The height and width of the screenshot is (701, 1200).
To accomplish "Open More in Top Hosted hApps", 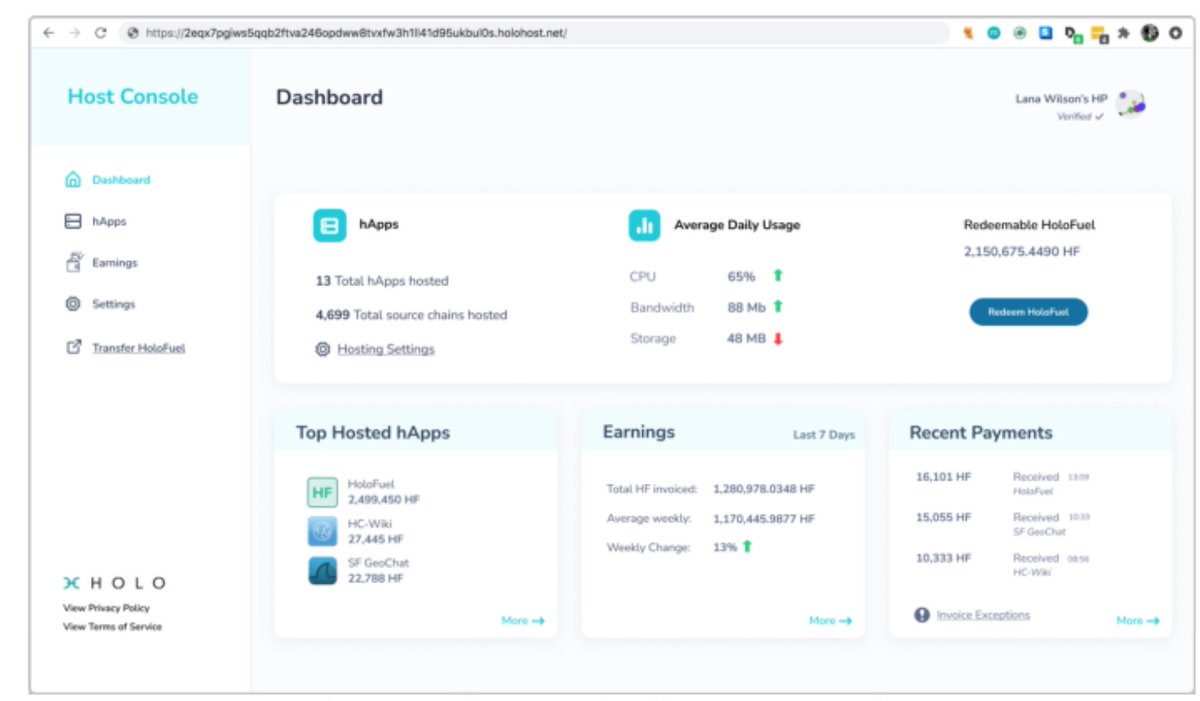I will point(523,621).
